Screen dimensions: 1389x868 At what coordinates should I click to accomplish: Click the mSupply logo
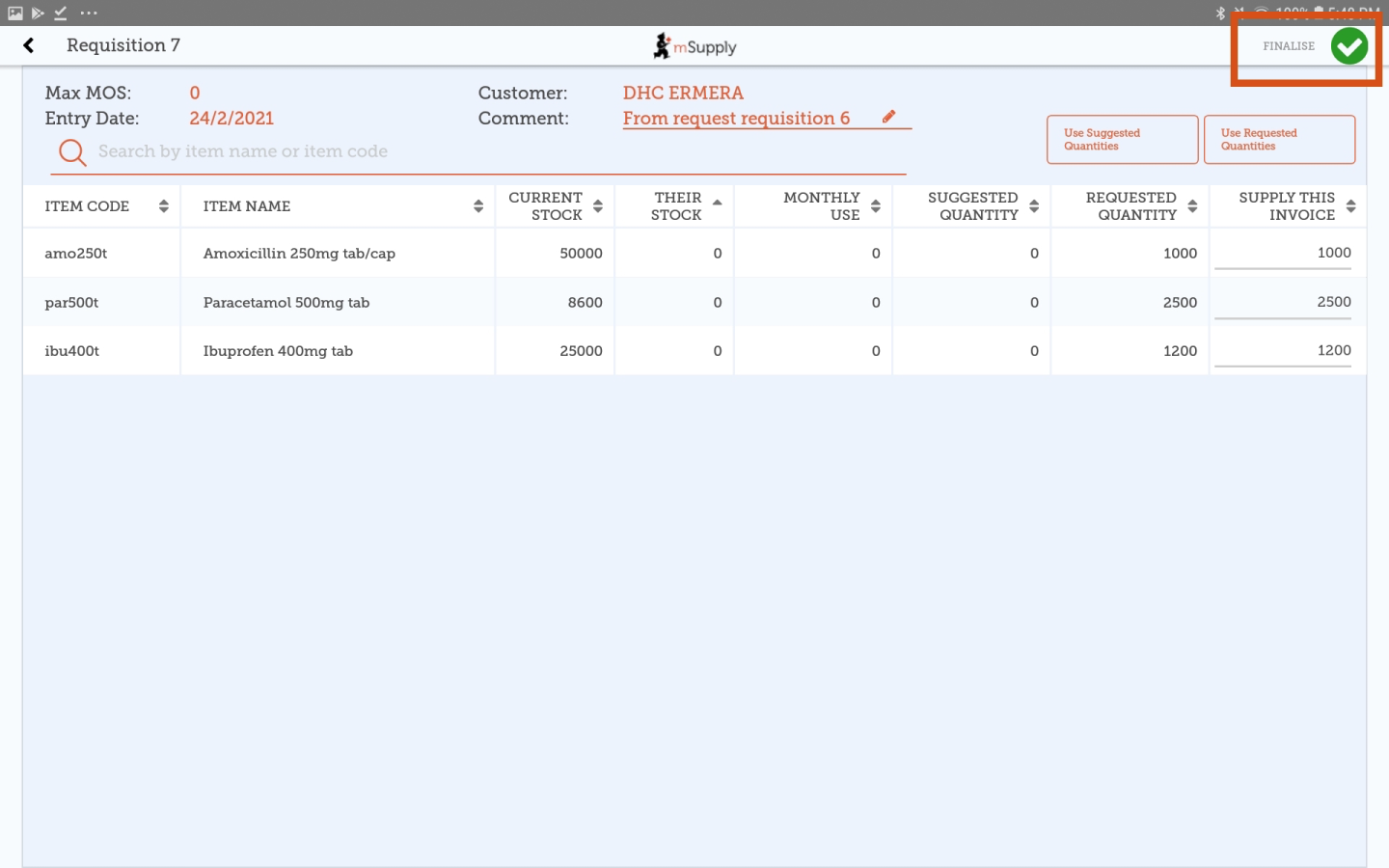[x=694, y=46]
